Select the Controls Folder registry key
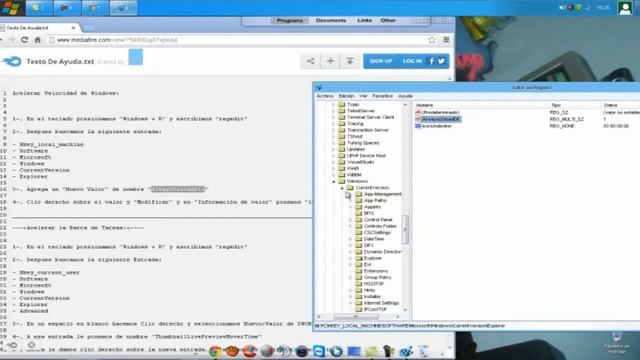This screenshot has width=640, height=360. [x=380, y=226]
